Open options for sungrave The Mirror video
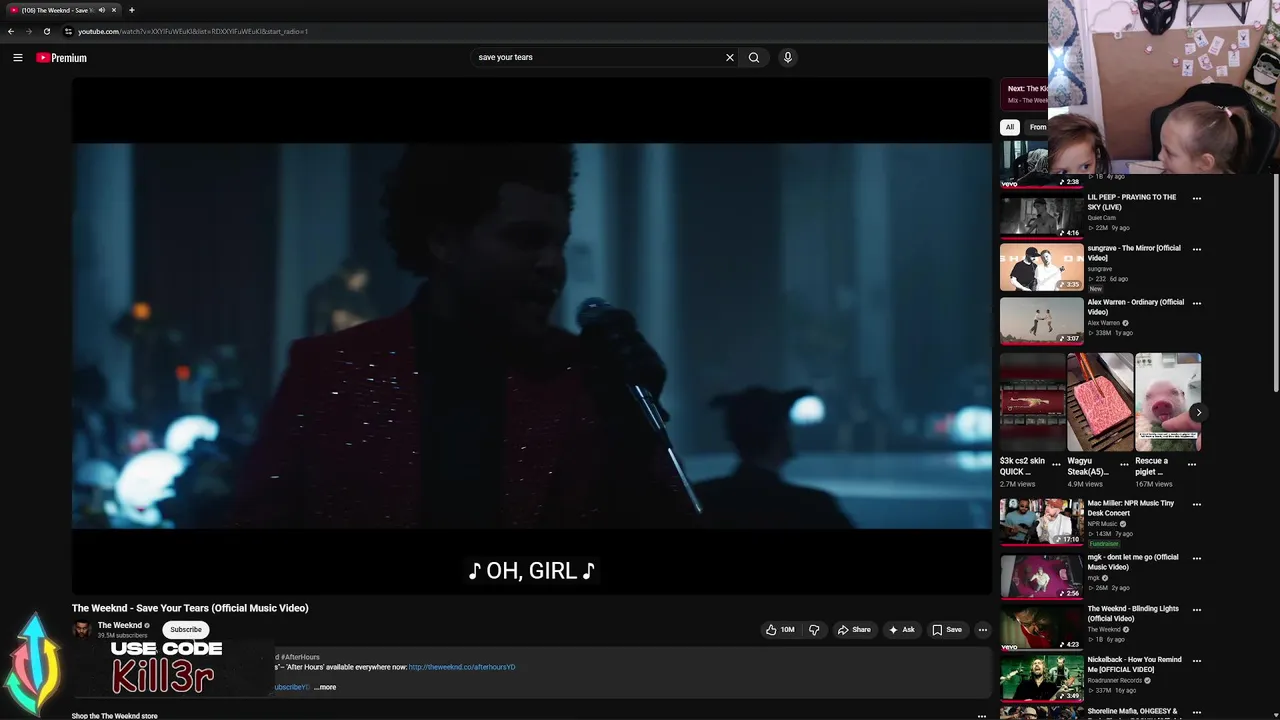 [x=1197, y=249]
